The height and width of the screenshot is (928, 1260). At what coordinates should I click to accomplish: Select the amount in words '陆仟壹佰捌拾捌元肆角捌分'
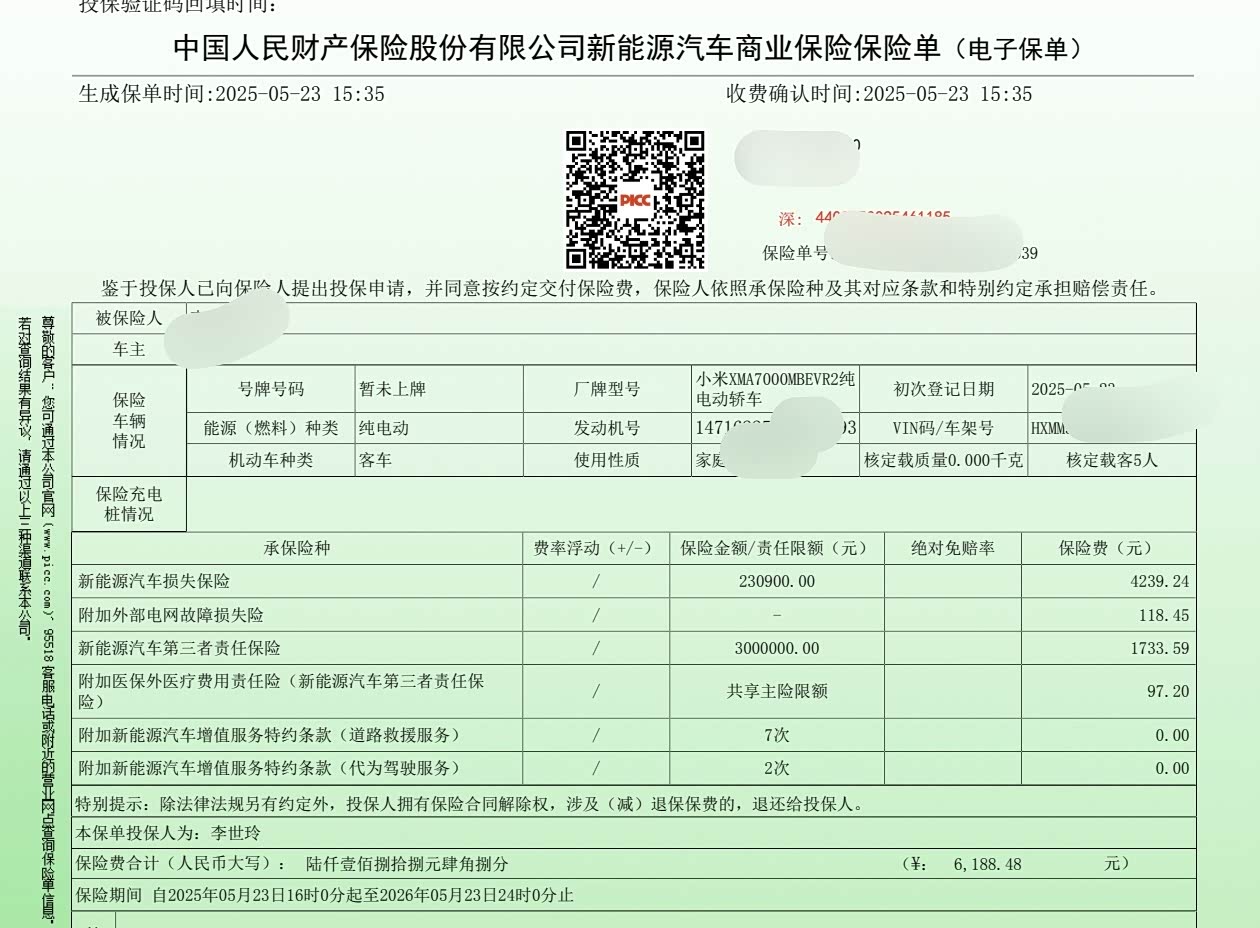click(408, 864)
